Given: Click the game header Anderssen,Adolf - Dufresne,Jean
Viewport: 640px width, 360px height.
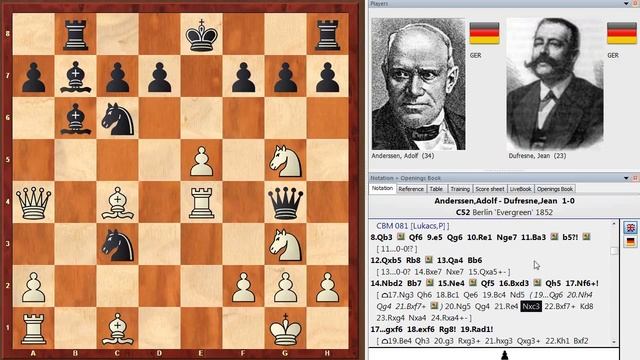Looking at the screenshot, I should [x=496, y=201].
